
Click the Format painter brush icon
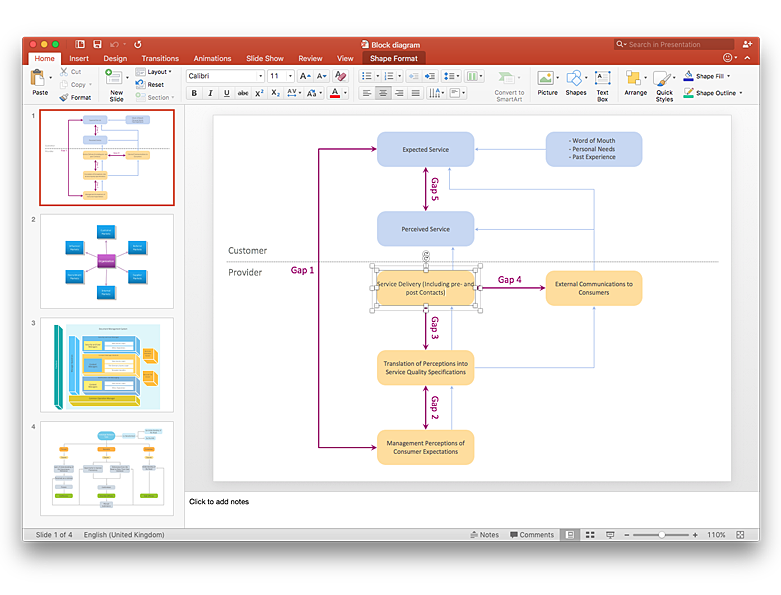[x=65, y=97]
